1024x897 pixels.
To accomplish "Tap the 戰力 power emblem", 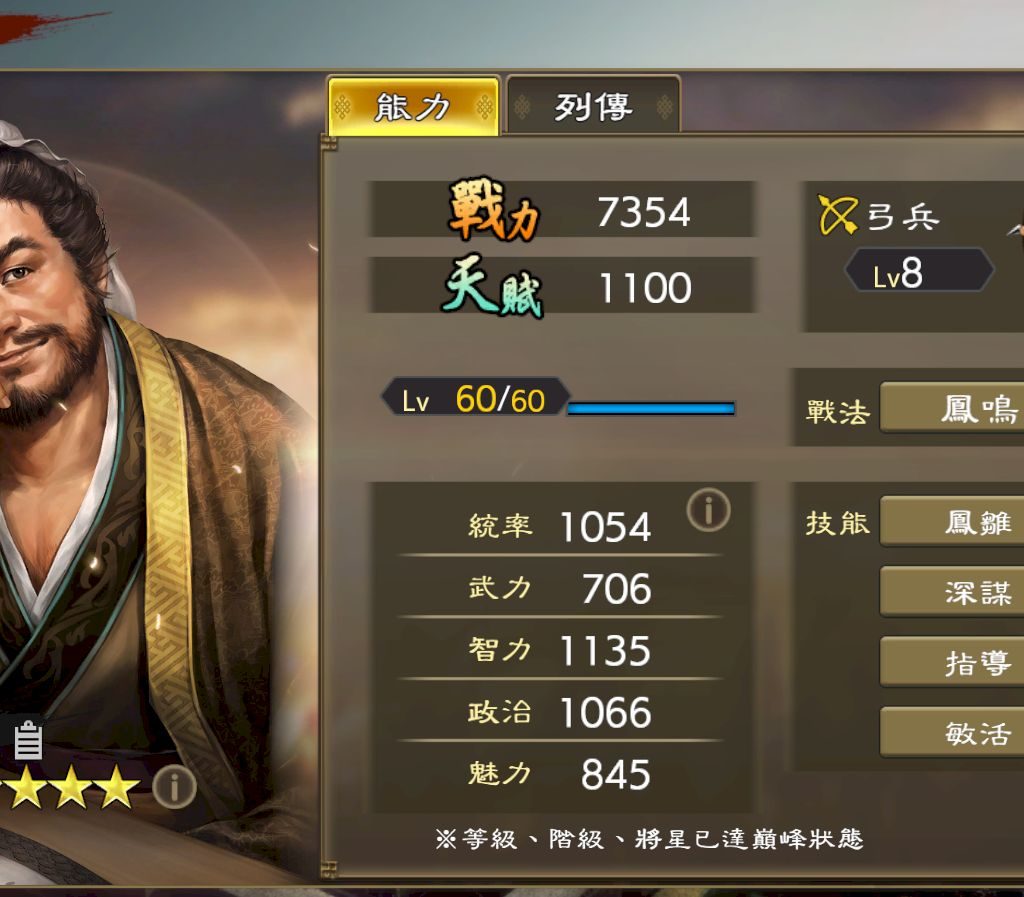I will pyautogui.click(x=494, y=208).
